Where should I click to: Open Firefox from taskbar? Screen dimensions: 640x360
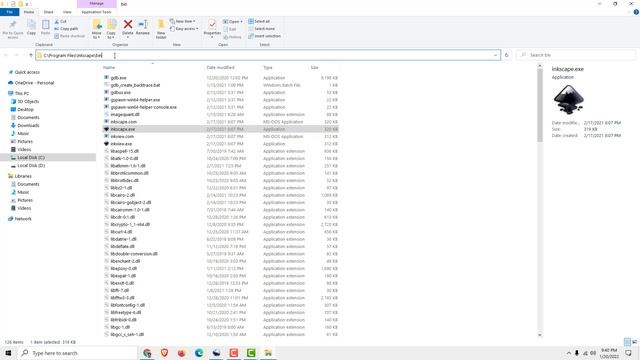182,353
